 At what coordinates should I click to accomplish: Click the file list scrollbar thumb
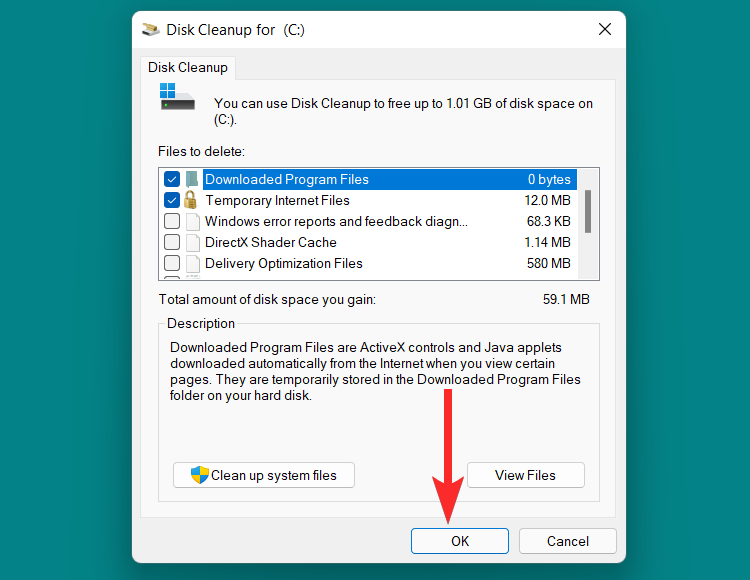(x=588, y=211)
